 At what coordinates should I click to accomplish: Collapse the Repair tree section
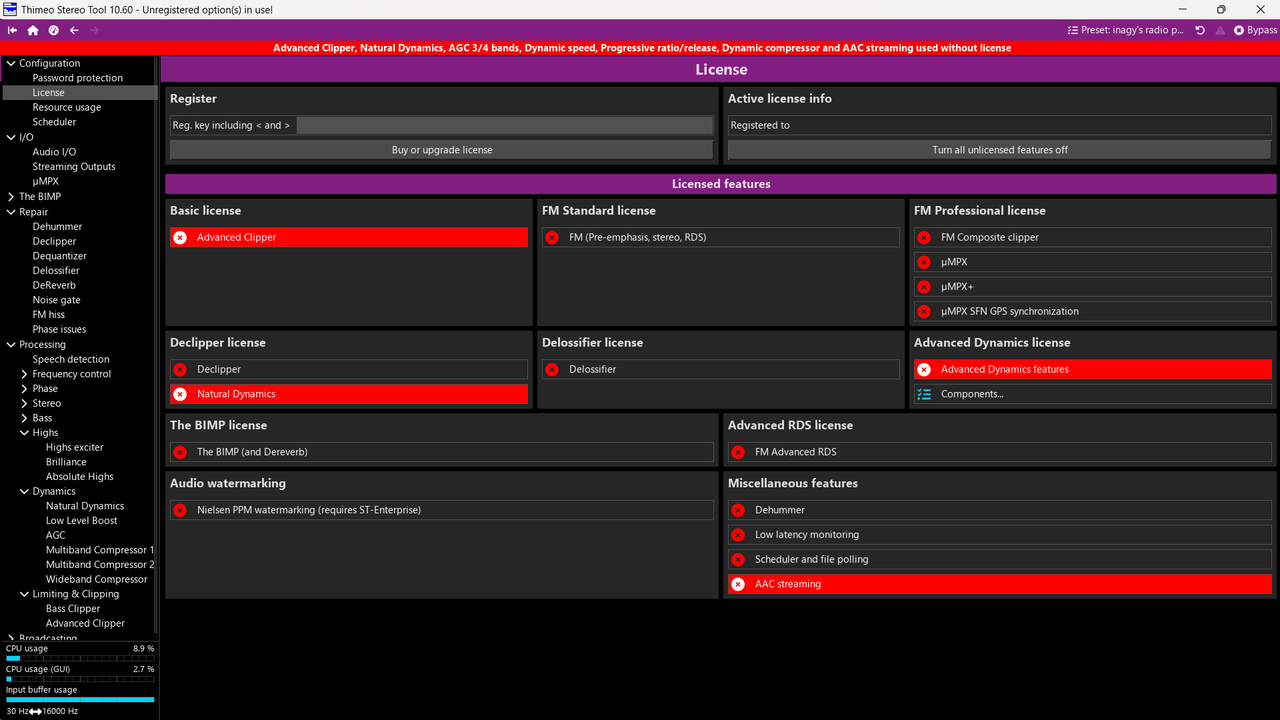click(x=11, y=212)
